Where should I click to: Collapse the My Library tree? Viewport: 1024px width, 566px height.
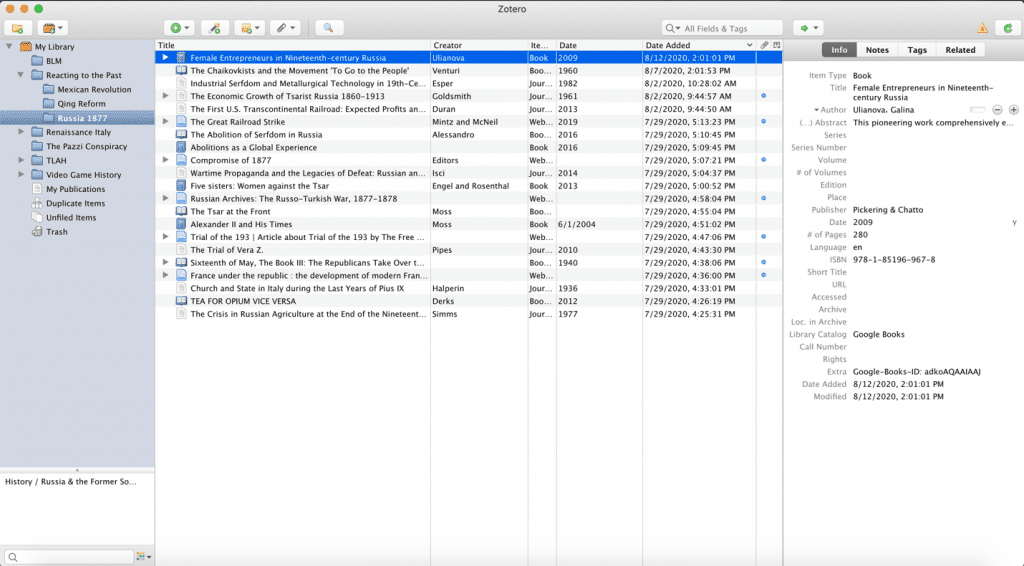9,46
